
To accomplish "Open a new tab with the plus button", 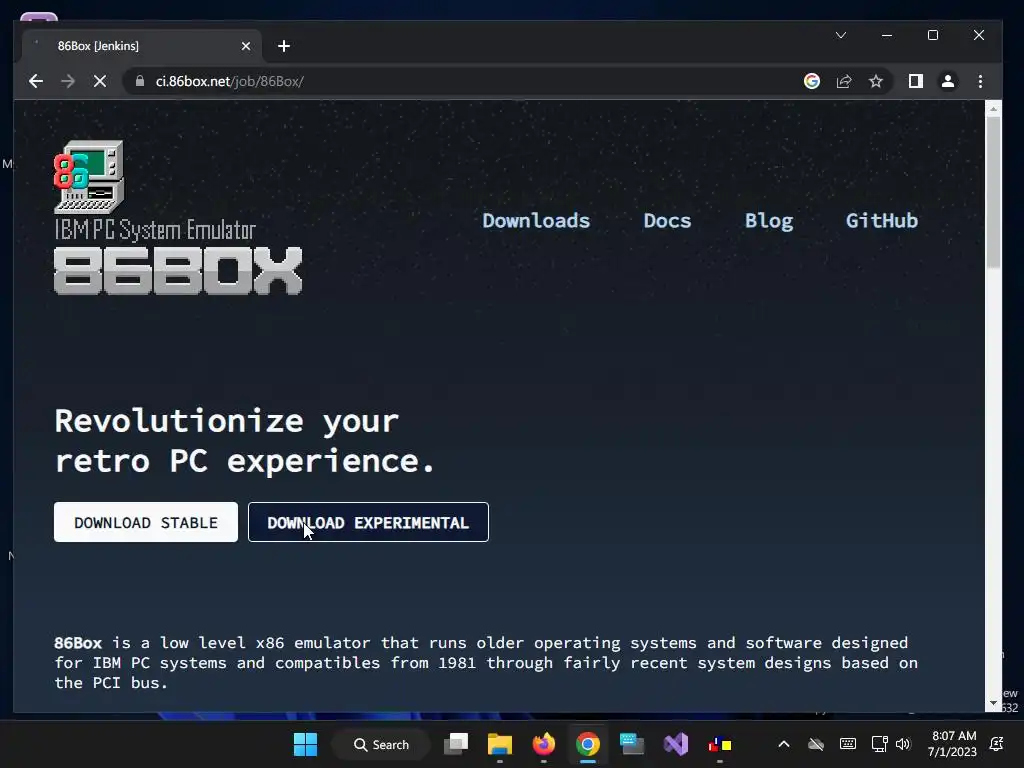I will click(283, 46).
